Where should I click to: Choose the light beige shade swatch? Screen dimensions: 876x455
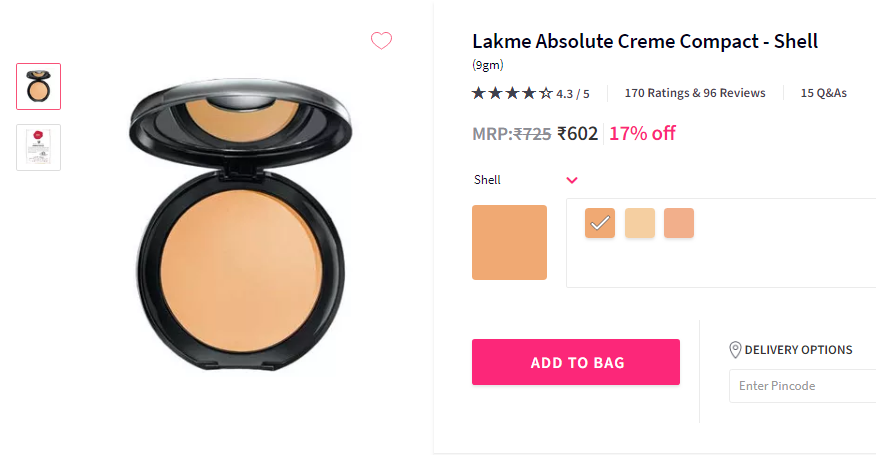[x=640, y=223]
